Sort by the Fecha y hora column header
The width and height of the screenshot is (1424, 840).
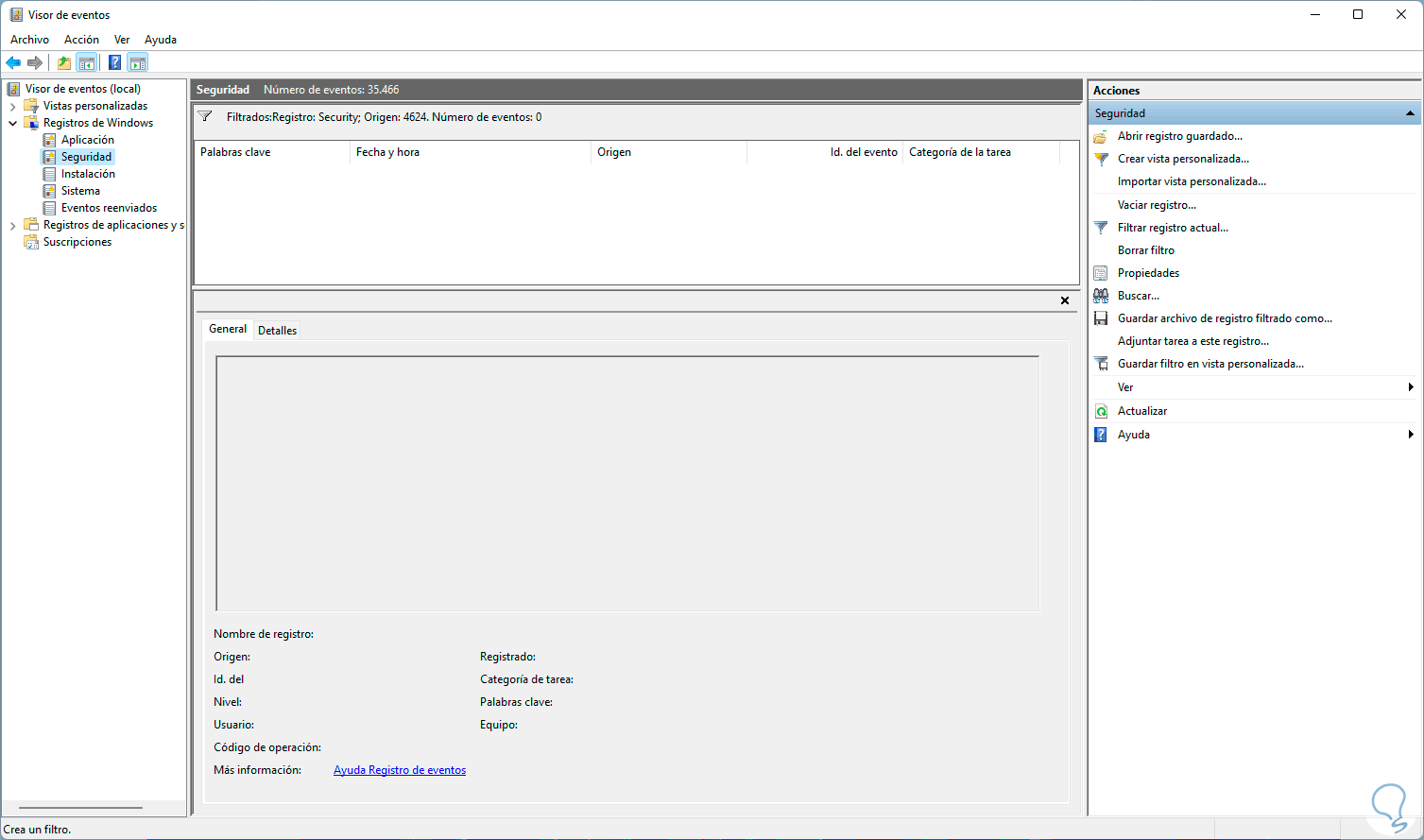470,152
